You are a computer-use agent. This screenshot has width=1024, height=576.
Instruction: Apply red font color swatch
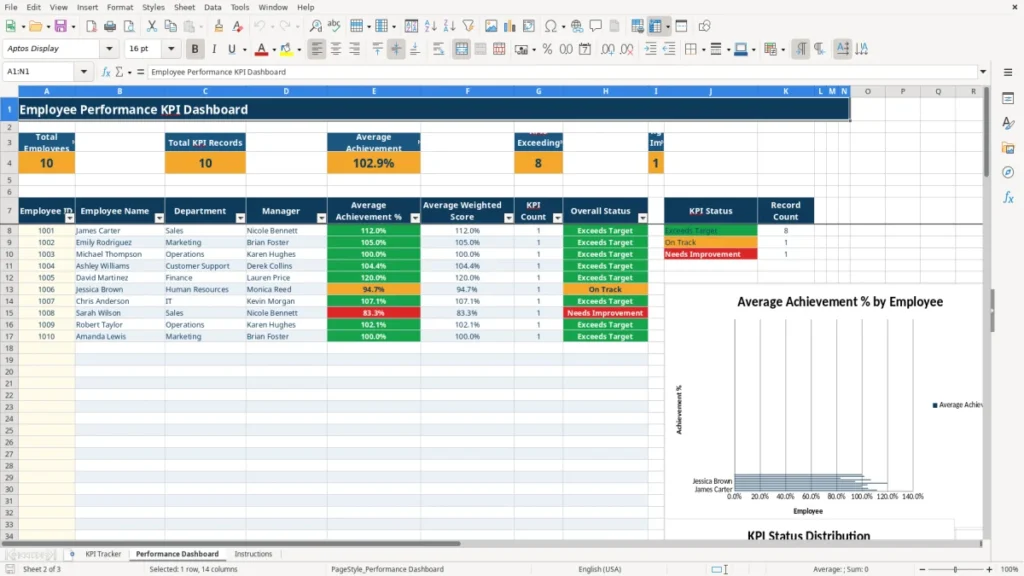[261, 49]
